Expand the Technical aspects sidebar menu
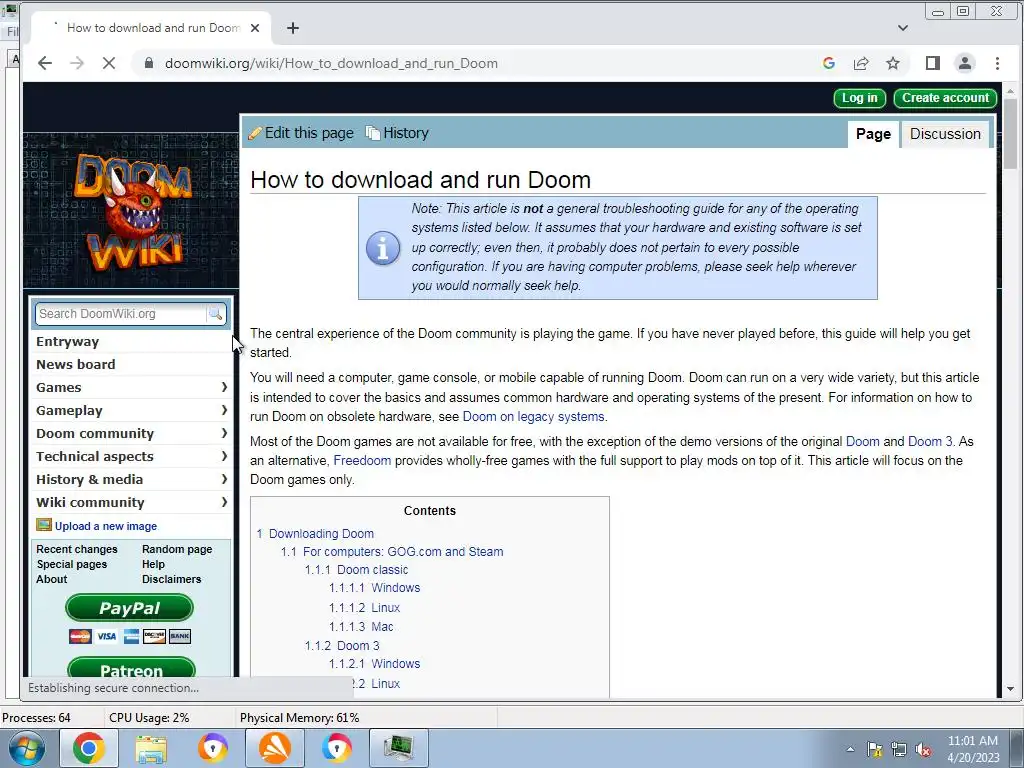 pyautogui.click(x=132, y=456)
